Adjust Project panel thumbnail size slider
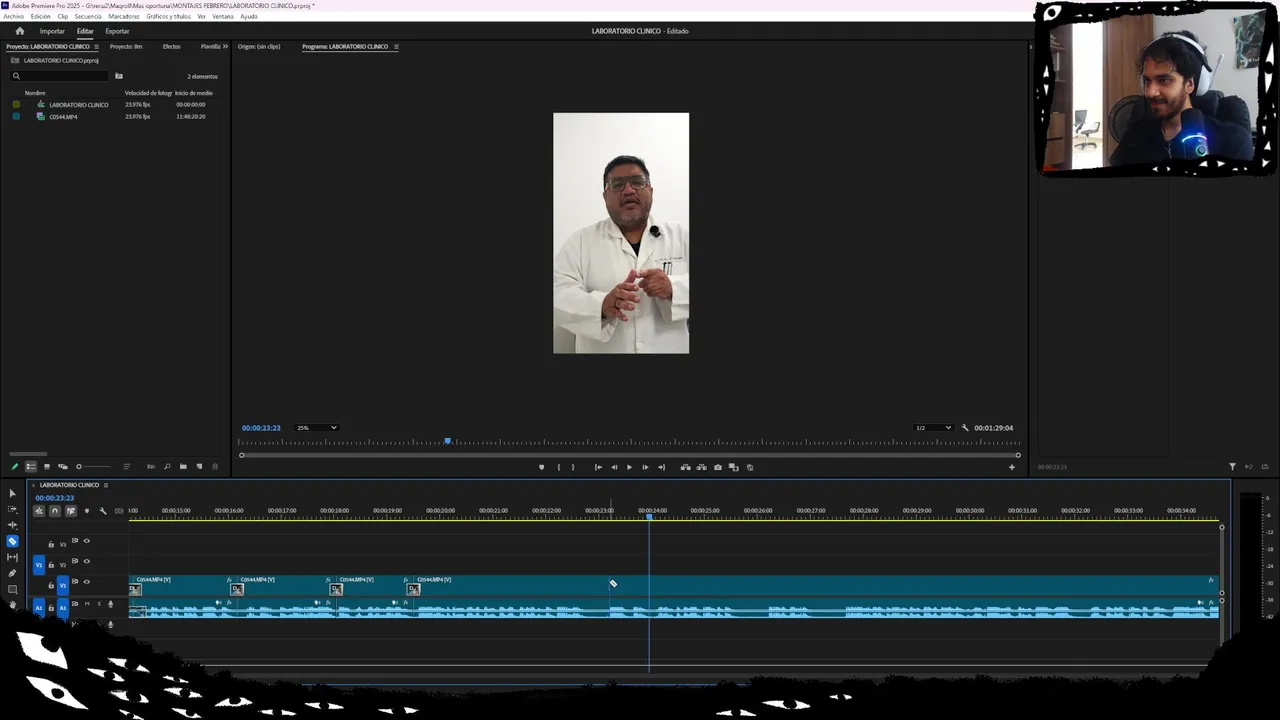The image size is (1280, 720). pos(93,467)
